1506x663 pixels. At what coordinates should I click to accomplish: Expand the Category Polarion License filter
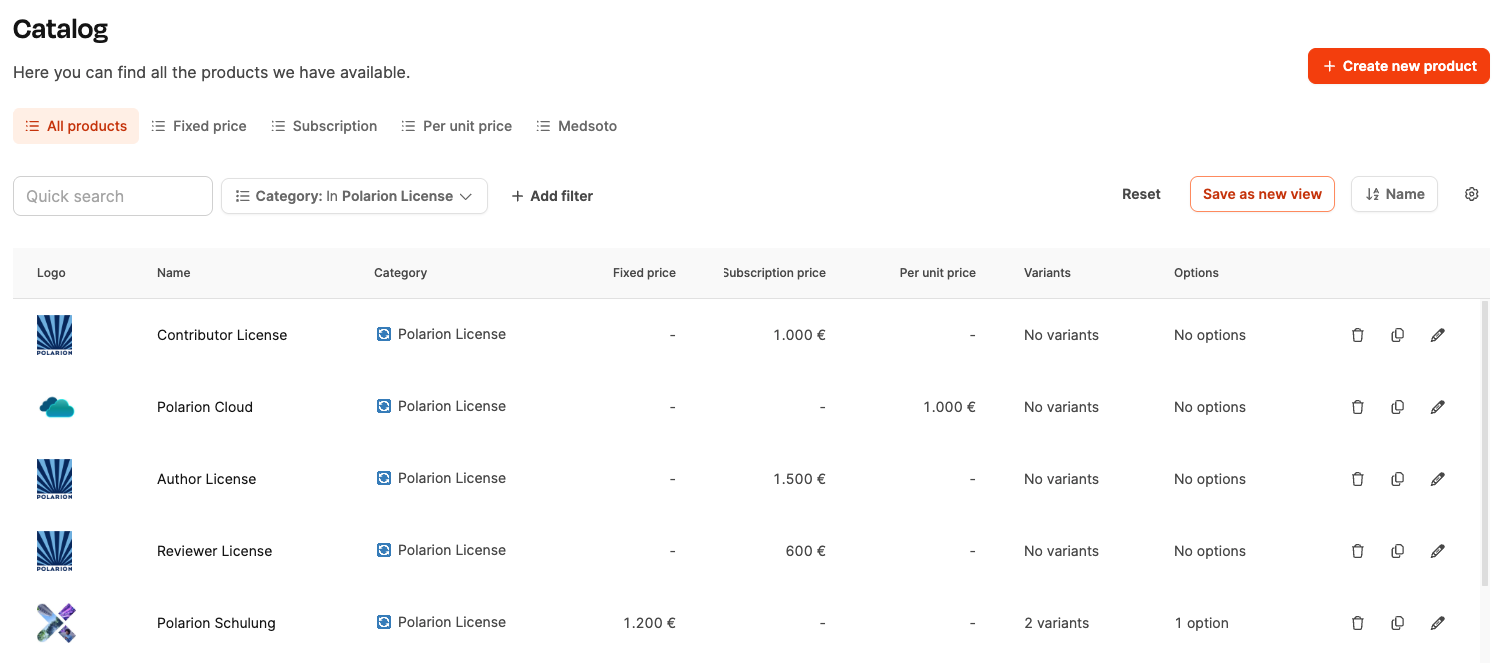pos(354,196)
